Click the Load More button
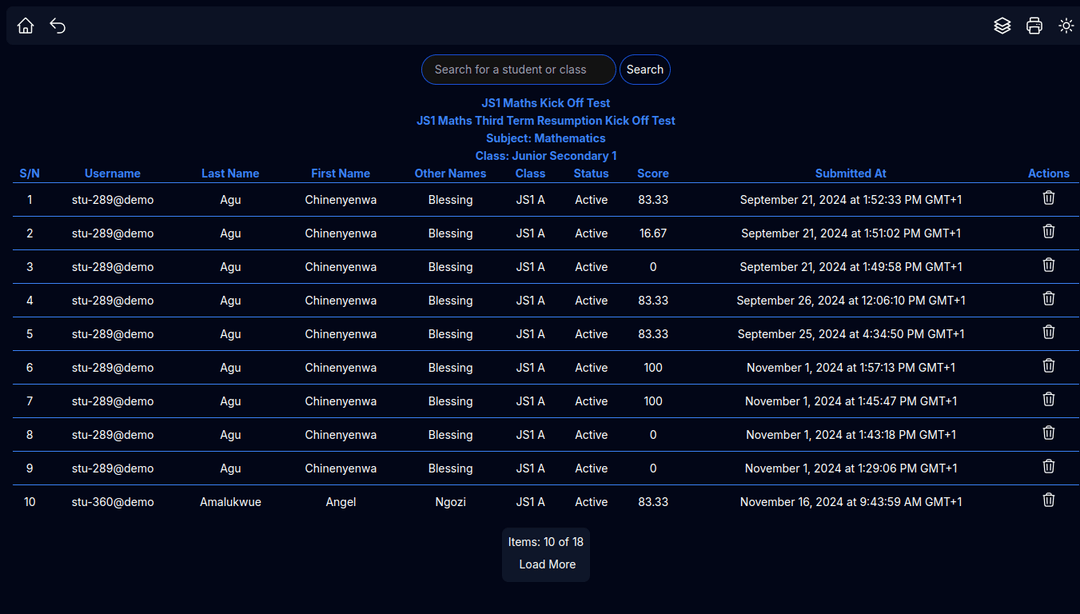The height and width of the screenshot is (614, 1080). tap(547, 565)
